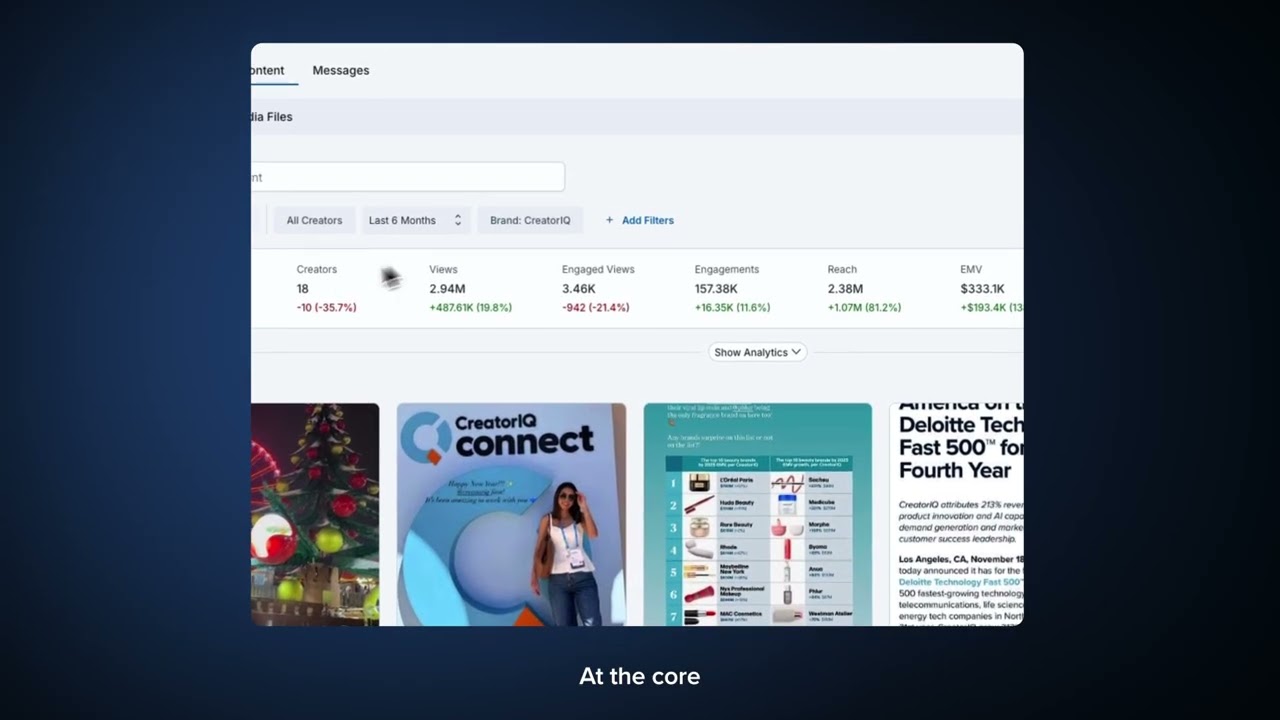1280x720 pixels.
Task: Open the Messages tab
Action: (341, 70)
